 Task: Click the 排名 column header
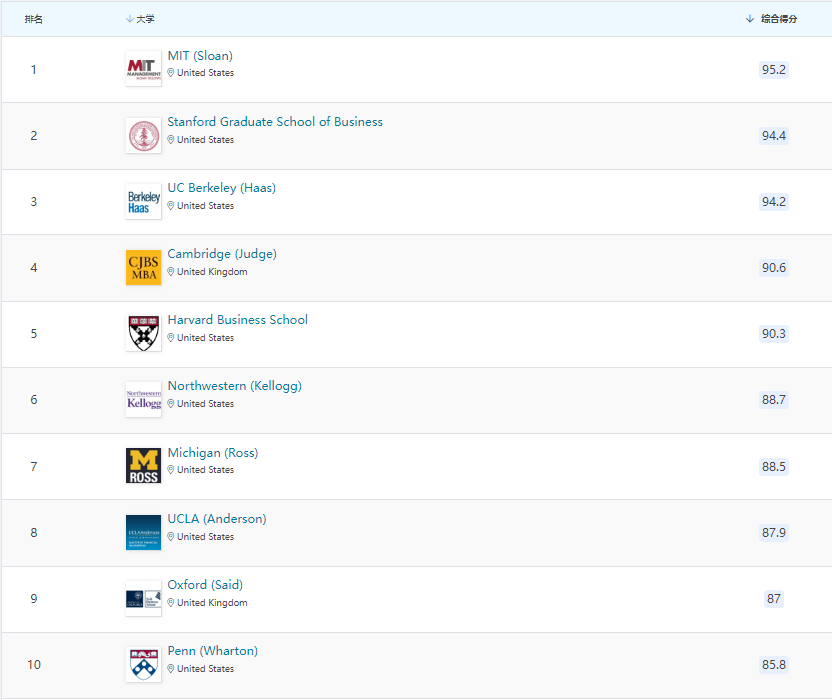(x=33, y=19)
